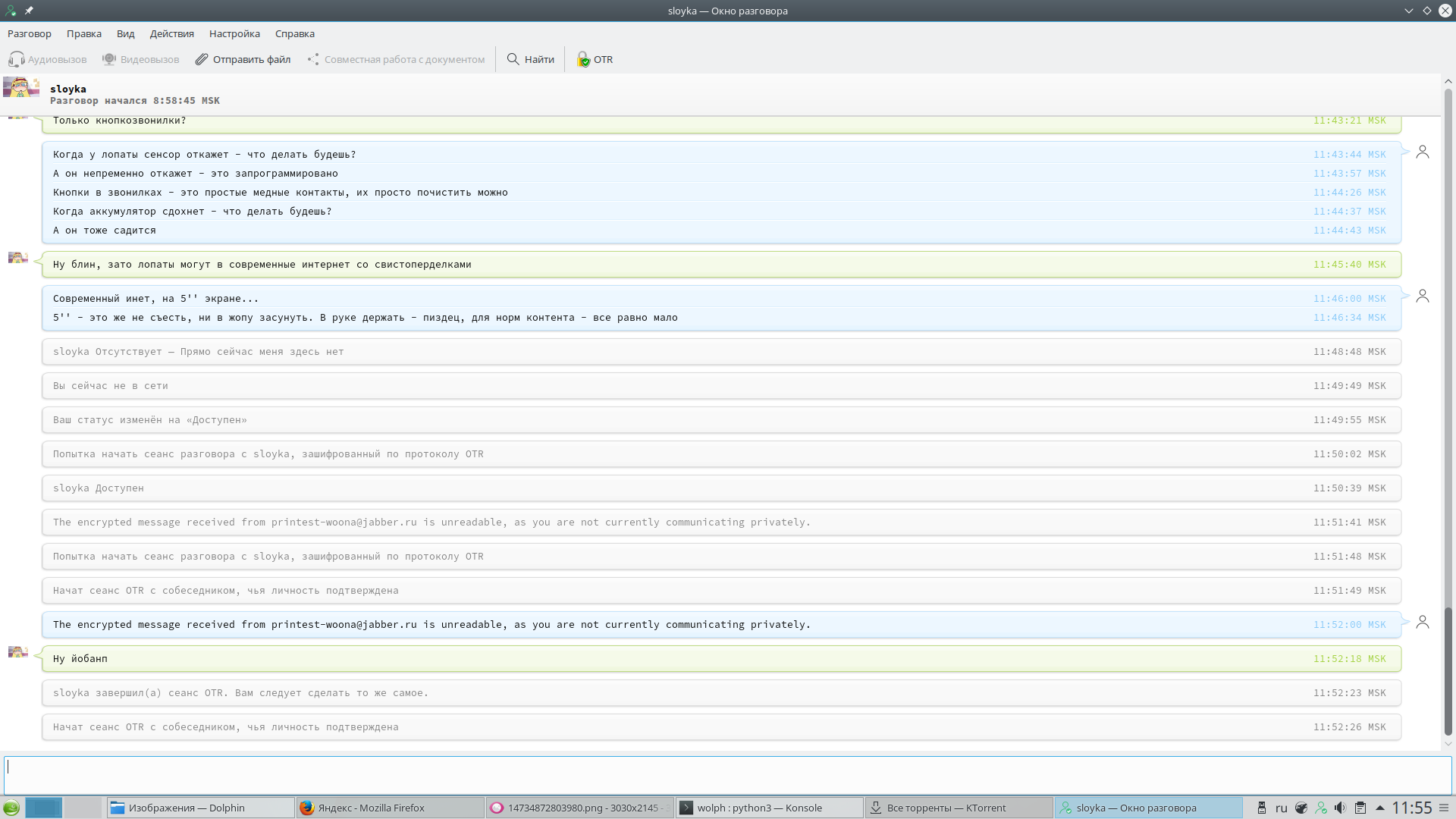Click Kopete contact status tray icon

pyautogui.click(x=1321, y=808)
